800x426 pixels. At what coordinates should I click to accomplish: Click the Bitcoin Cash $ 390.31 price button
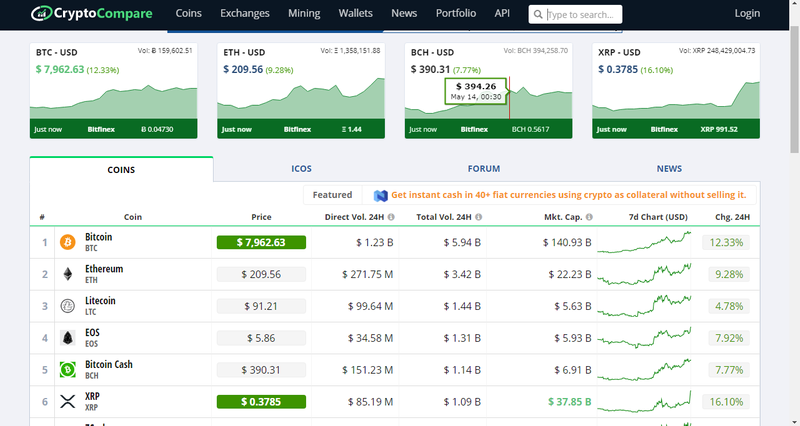pos(261,369)
